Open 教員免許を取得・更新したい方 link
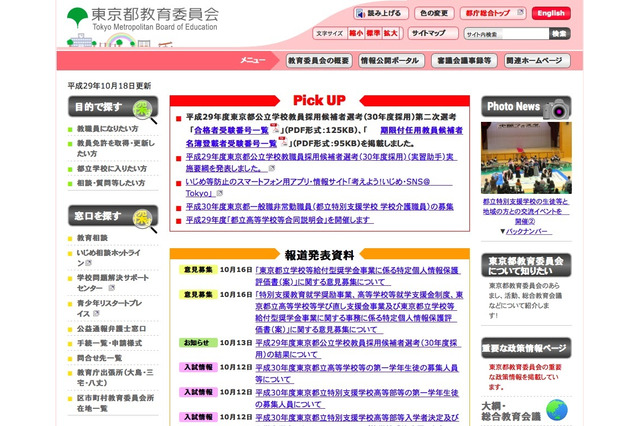 point(116,149)
